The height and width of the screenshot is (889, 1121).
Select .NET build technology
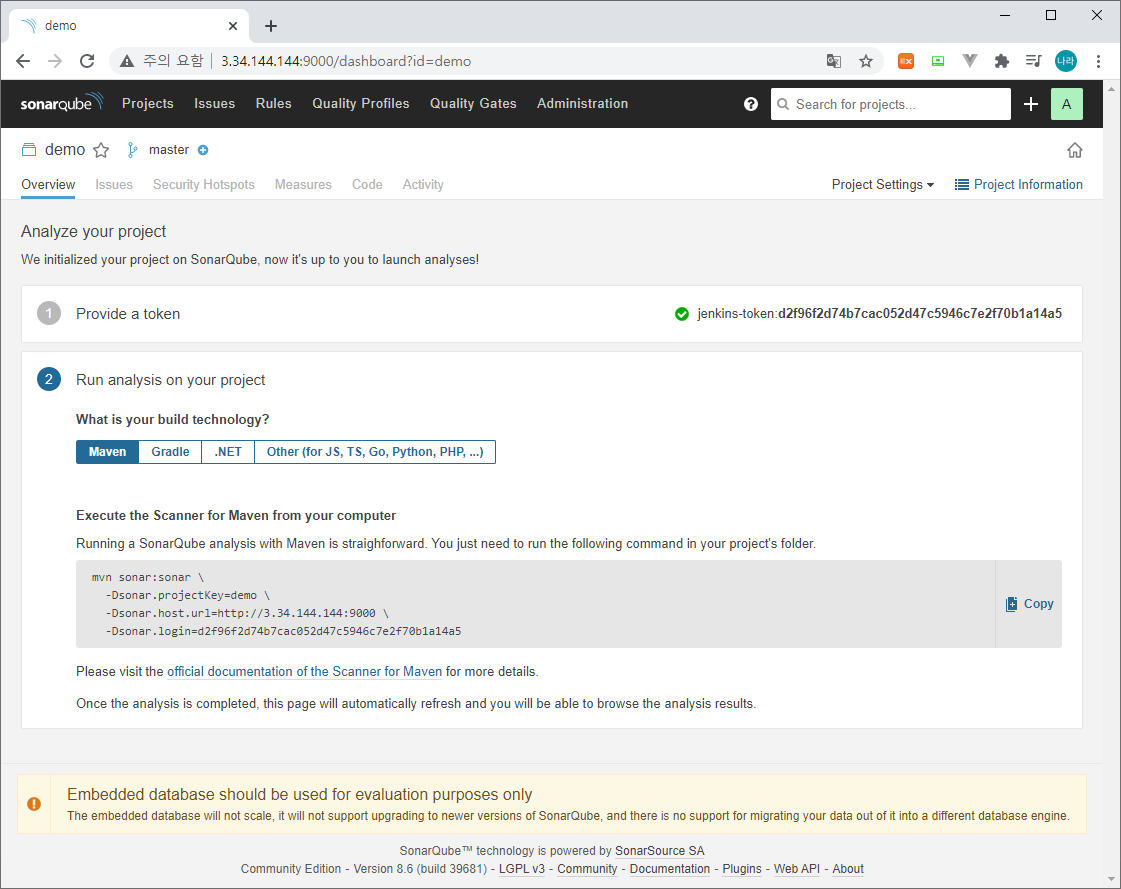(x=228, y=452)
